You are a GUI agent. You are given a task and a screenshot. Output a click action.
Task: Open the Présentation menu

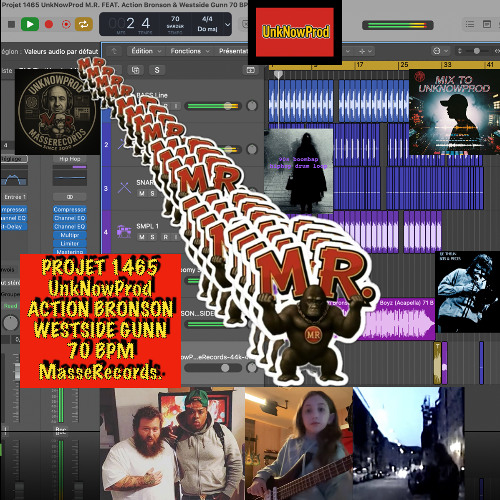point(233,51)
